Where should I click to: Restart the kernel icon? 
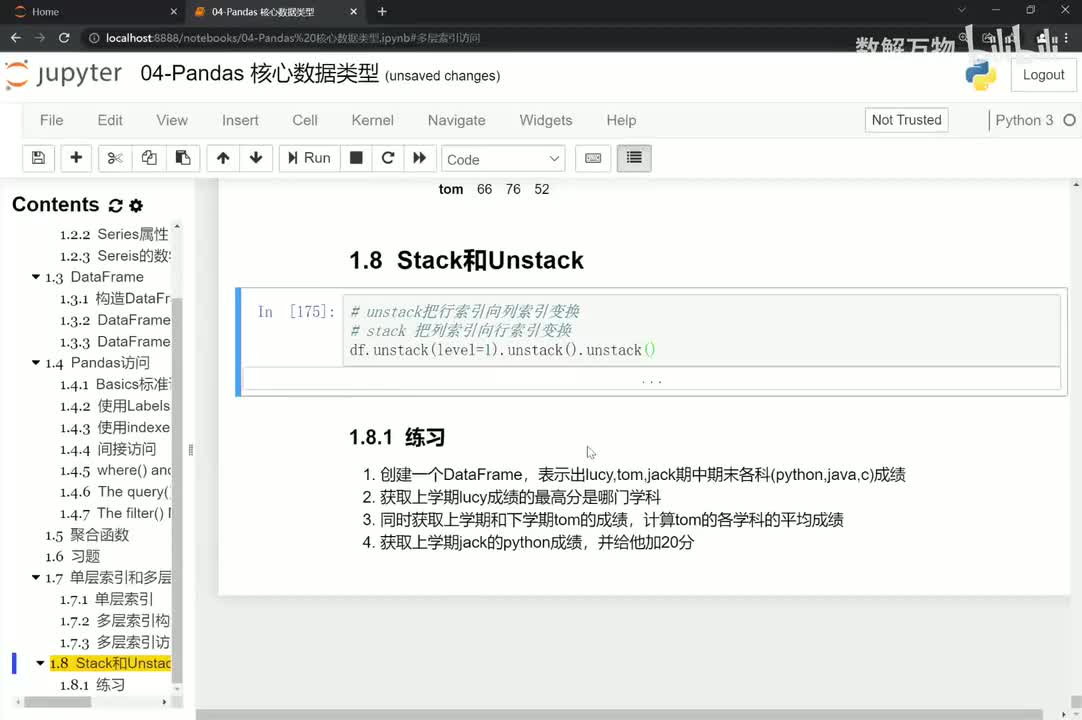(388, 158)
